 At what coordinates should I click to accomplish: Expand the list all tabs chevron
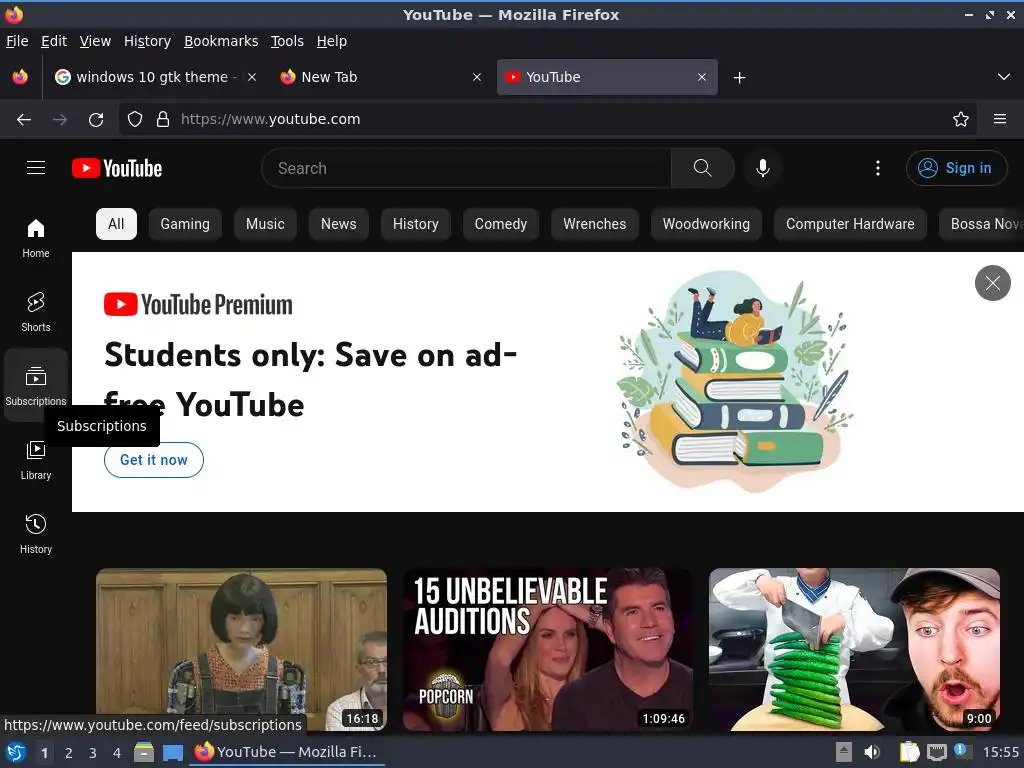pos(1004,77)
